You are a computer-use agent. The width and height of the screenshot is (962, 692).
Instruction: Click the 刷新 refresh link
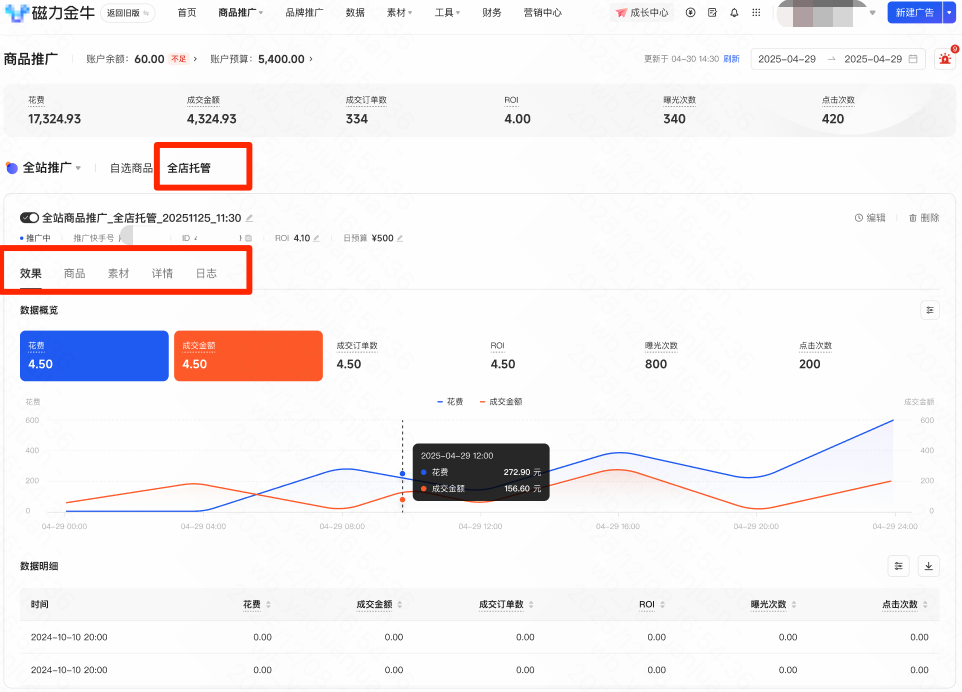pos(731,59)
